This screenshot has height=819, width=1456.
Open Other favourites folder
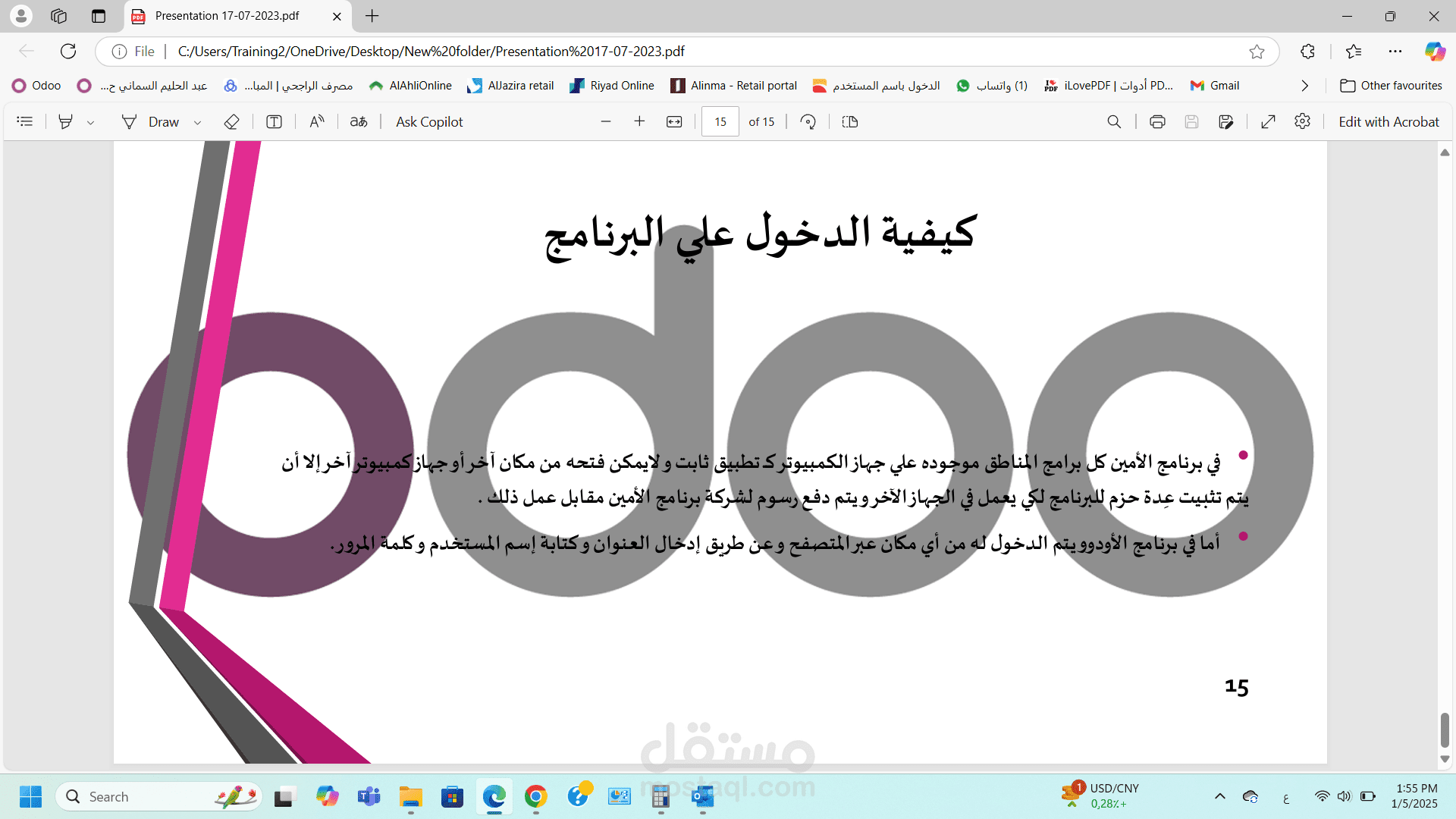(1391, 86)
